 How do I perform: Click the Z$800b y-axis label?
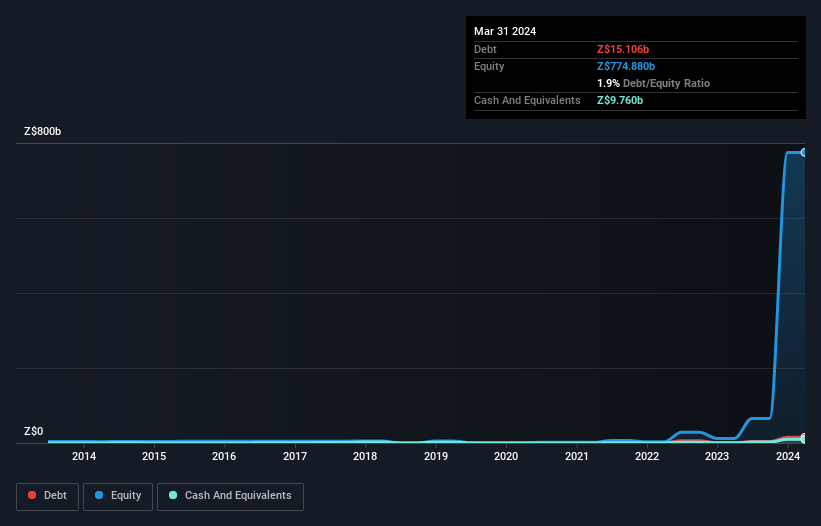(42, 131)
